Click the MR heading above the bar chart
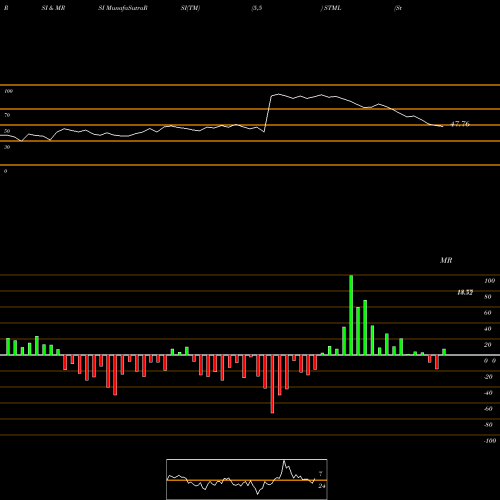 [x=446, y=260]
